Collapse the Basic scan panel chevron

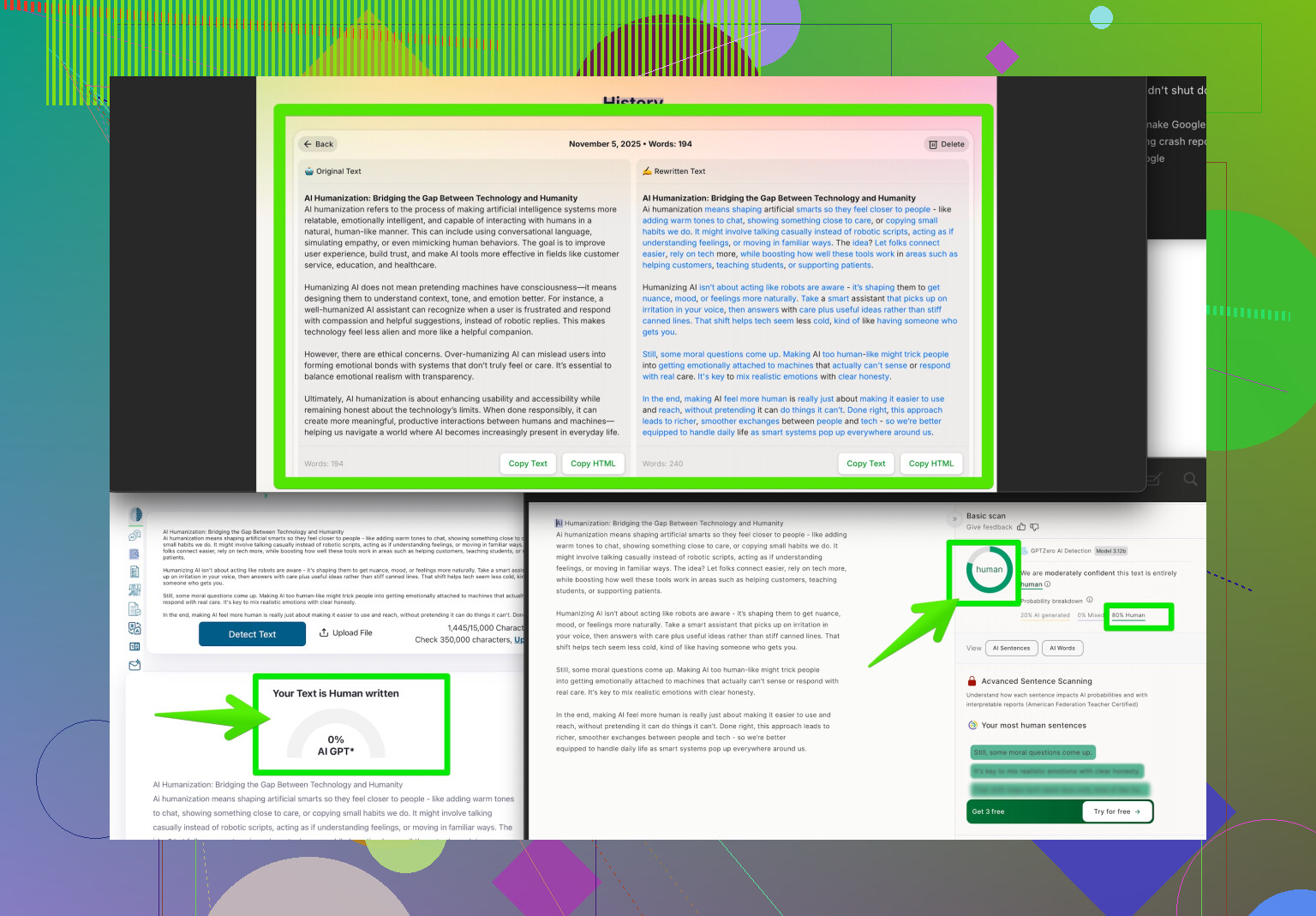point(954,518)
